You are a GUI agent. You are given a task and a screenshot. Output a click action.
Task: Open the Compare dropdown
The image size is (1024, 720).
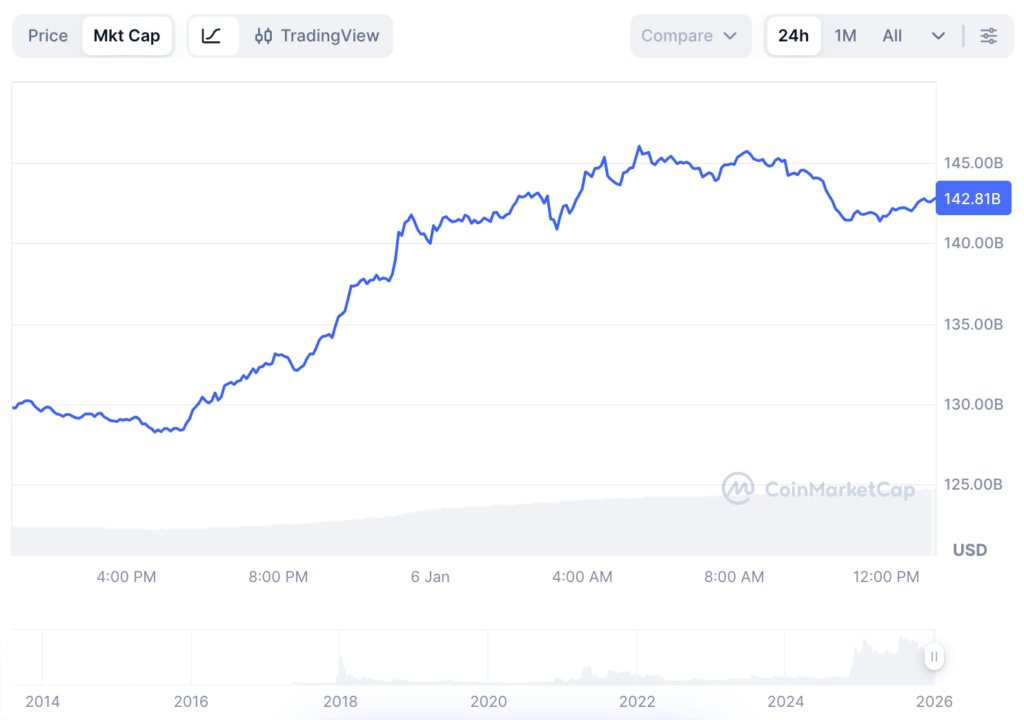(689, 36)
